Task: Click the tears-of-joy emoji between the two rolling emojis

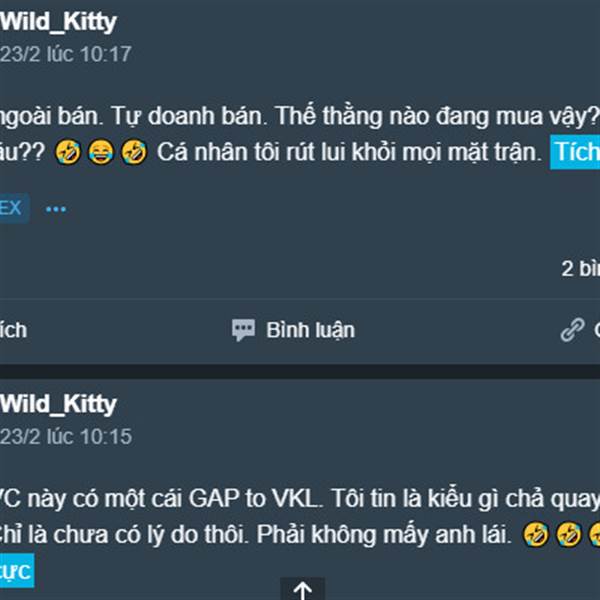Action: pyautogui.click(x=101, y=152)
